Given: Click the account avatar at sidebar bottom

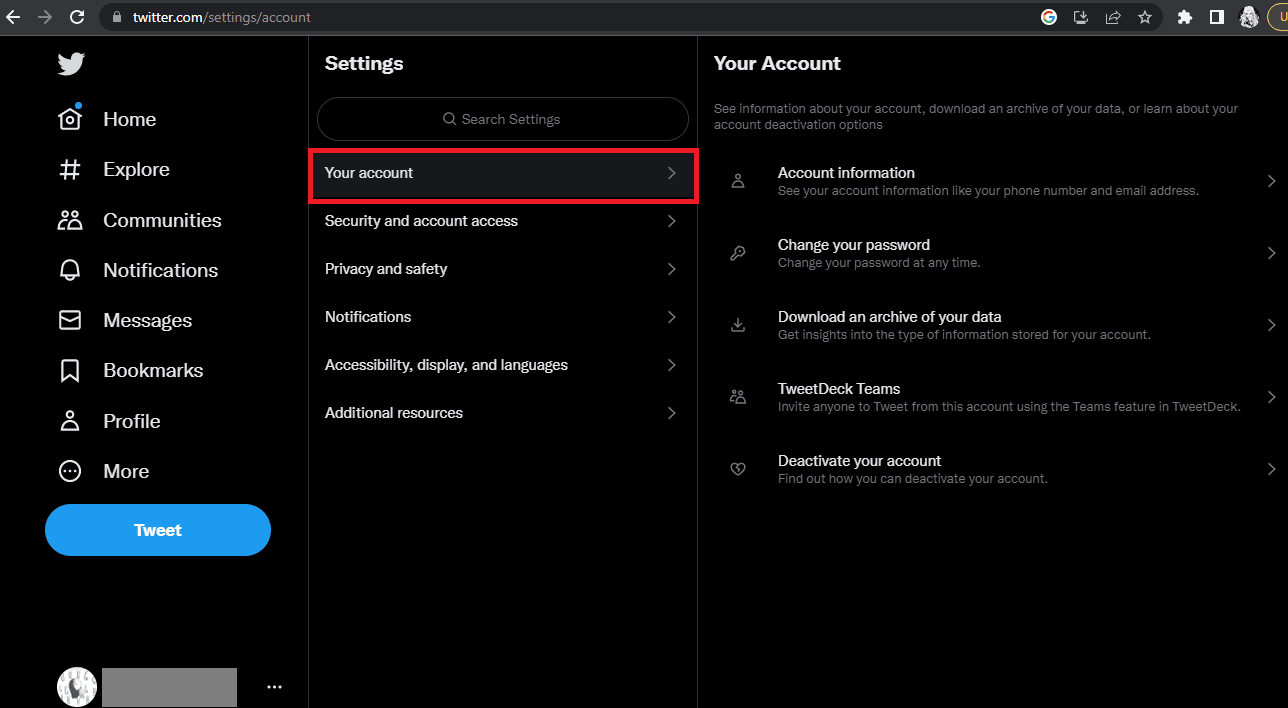Looking at the screenshot, I should [77, 687].
